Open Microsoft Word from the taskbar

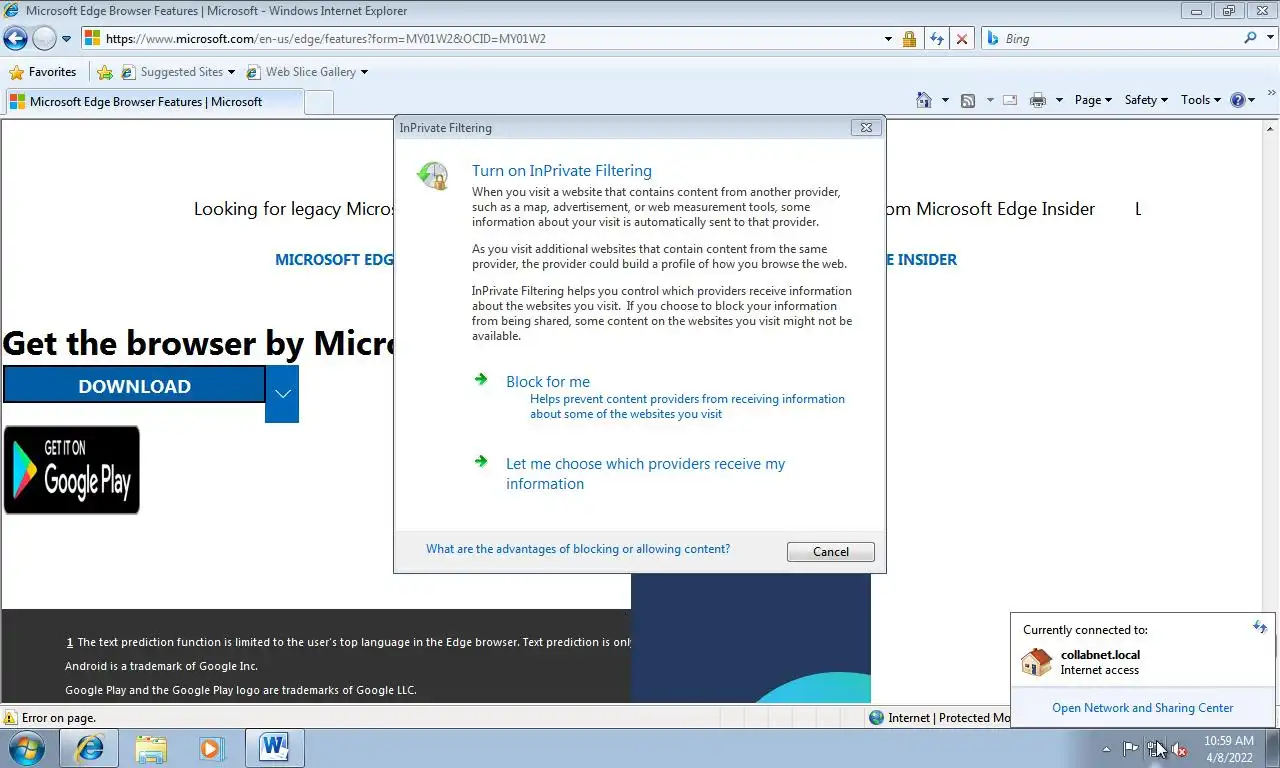[x=274, y=748]
